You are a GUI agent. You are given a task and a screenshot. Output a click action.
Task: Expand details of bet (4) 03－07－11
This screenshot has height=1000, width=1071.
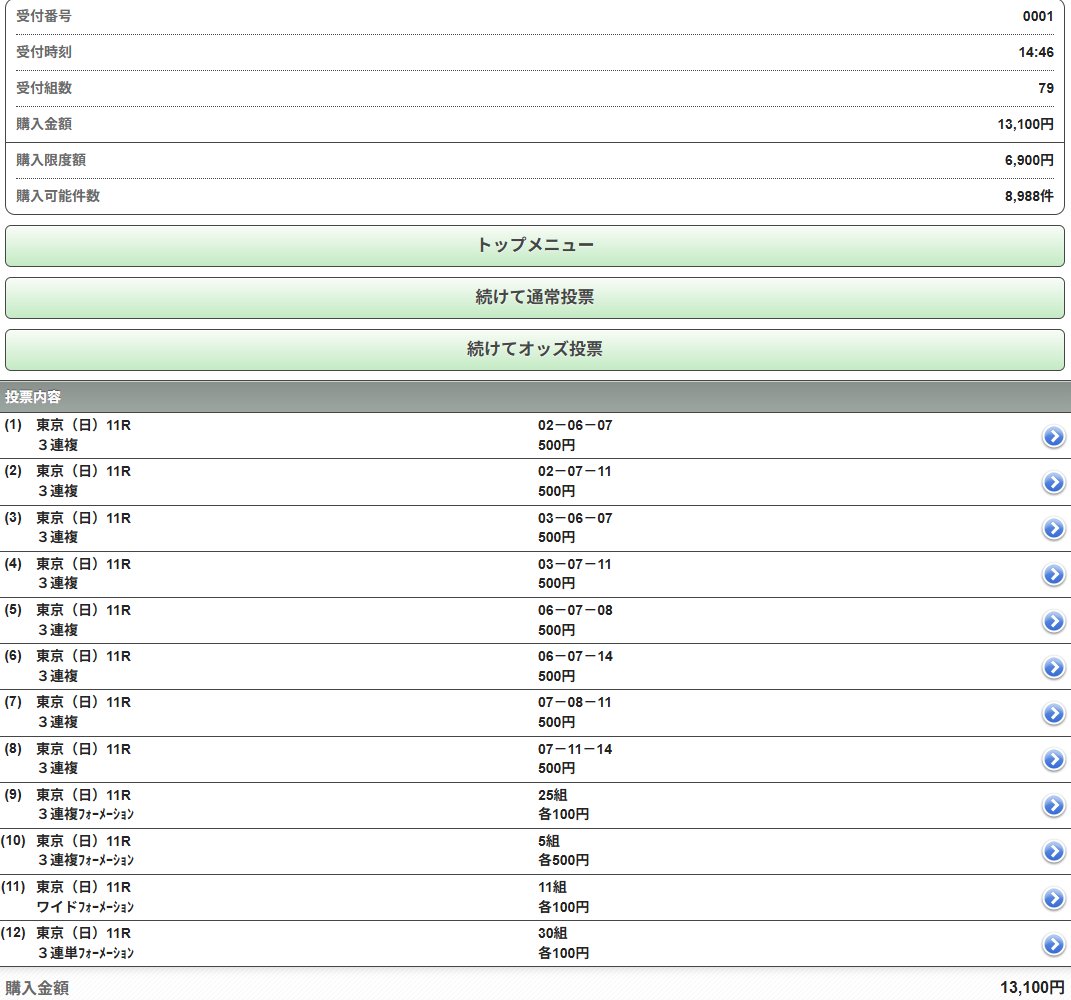click(x=1052, y=575)
